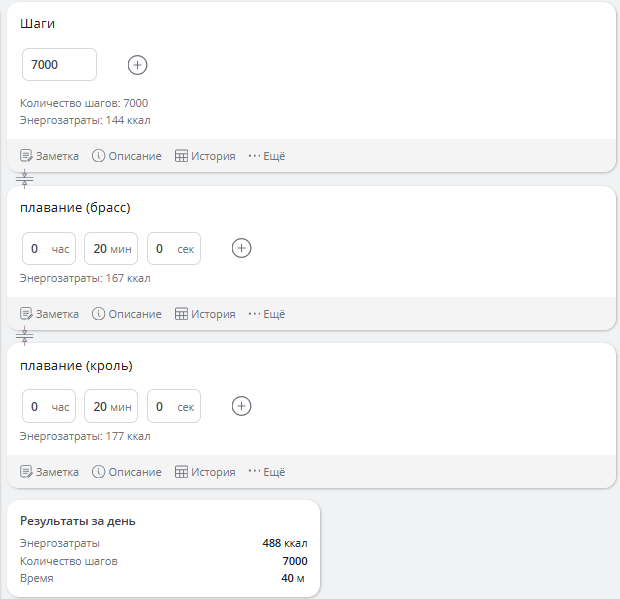Click the minutes field in плавание (брасс)
This screenshot has height=599, width=620.
tap(110, 249)
